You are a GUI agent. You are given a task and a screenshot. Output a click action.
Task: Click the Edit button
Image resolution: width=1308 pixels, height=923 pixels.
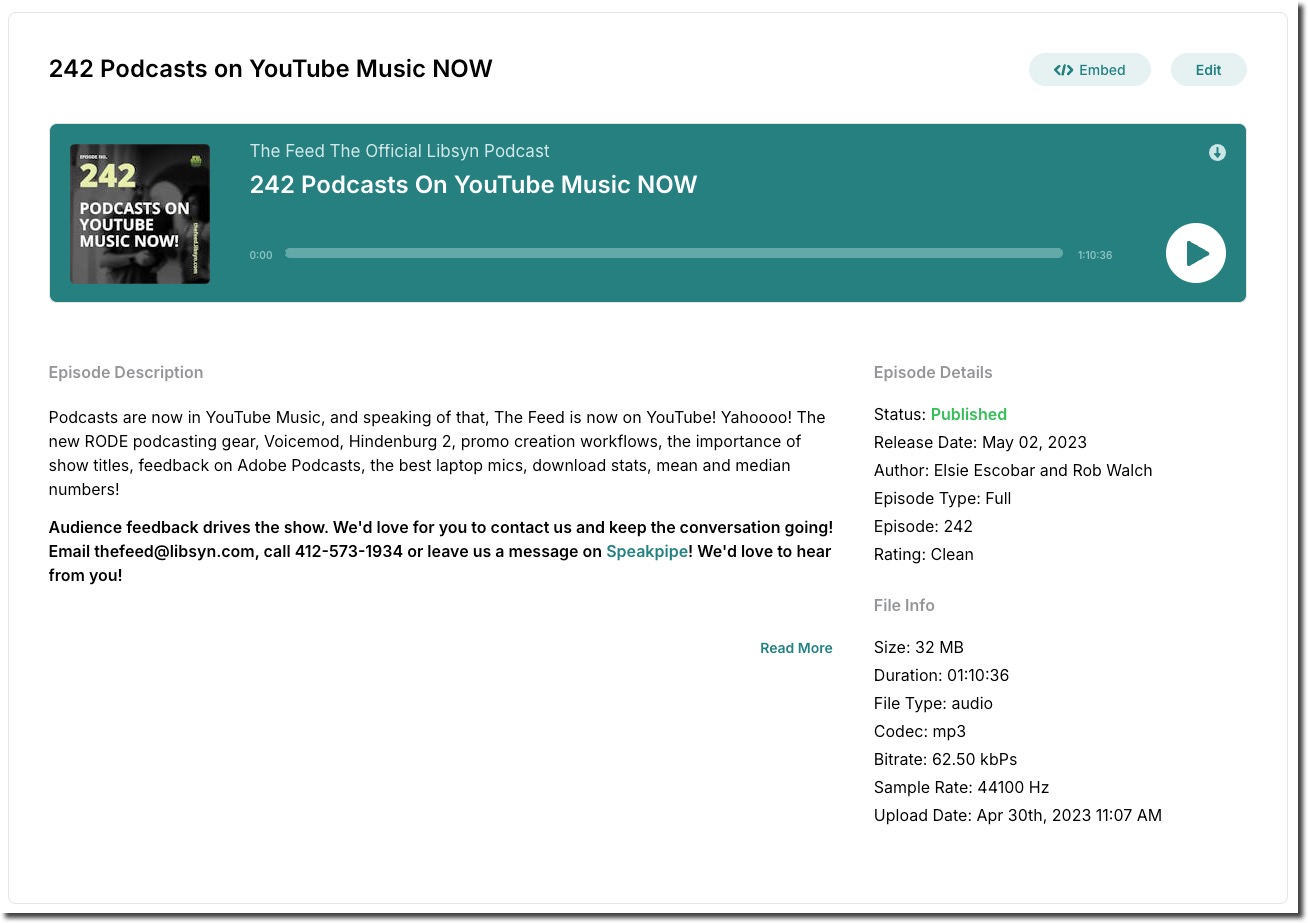click(x=1208, y=70)
